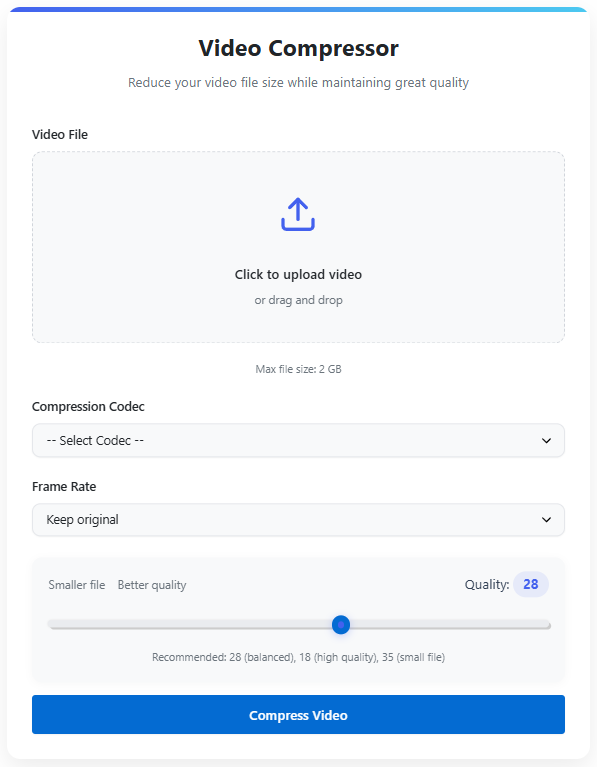Click the "Click to upload video" text
The image size is (597, 767).
coord(298,274)
